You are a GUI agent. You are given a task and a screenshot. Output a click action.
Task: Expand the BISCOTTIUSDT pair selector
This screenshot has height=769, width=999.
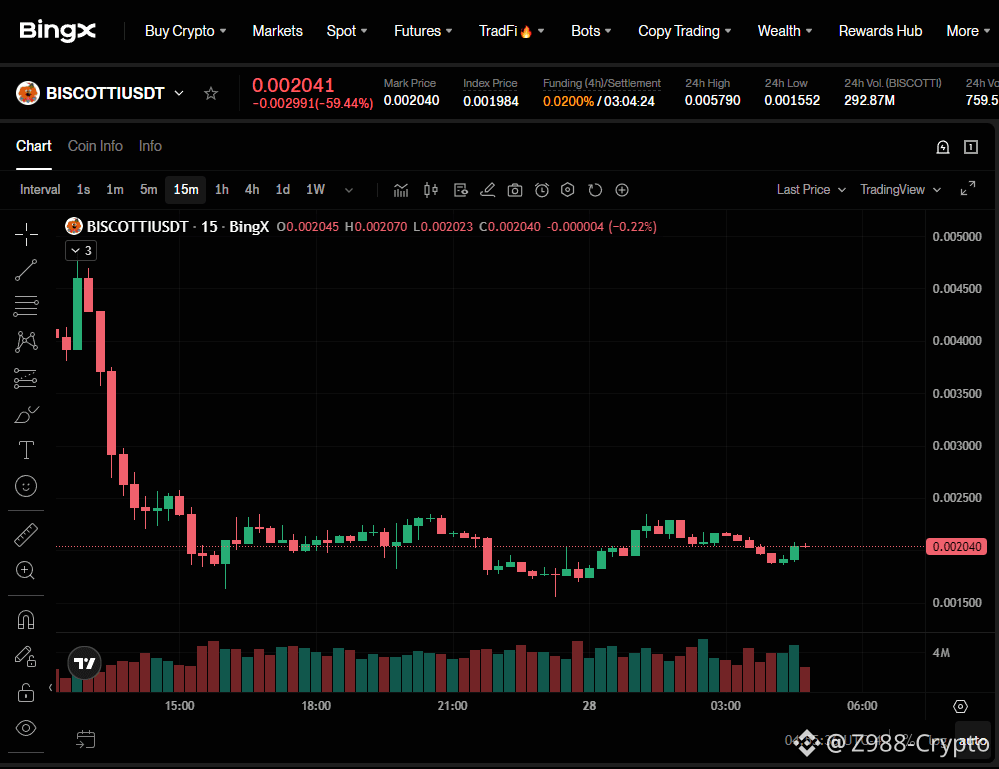pyautogui.click(x=179, y=93)
